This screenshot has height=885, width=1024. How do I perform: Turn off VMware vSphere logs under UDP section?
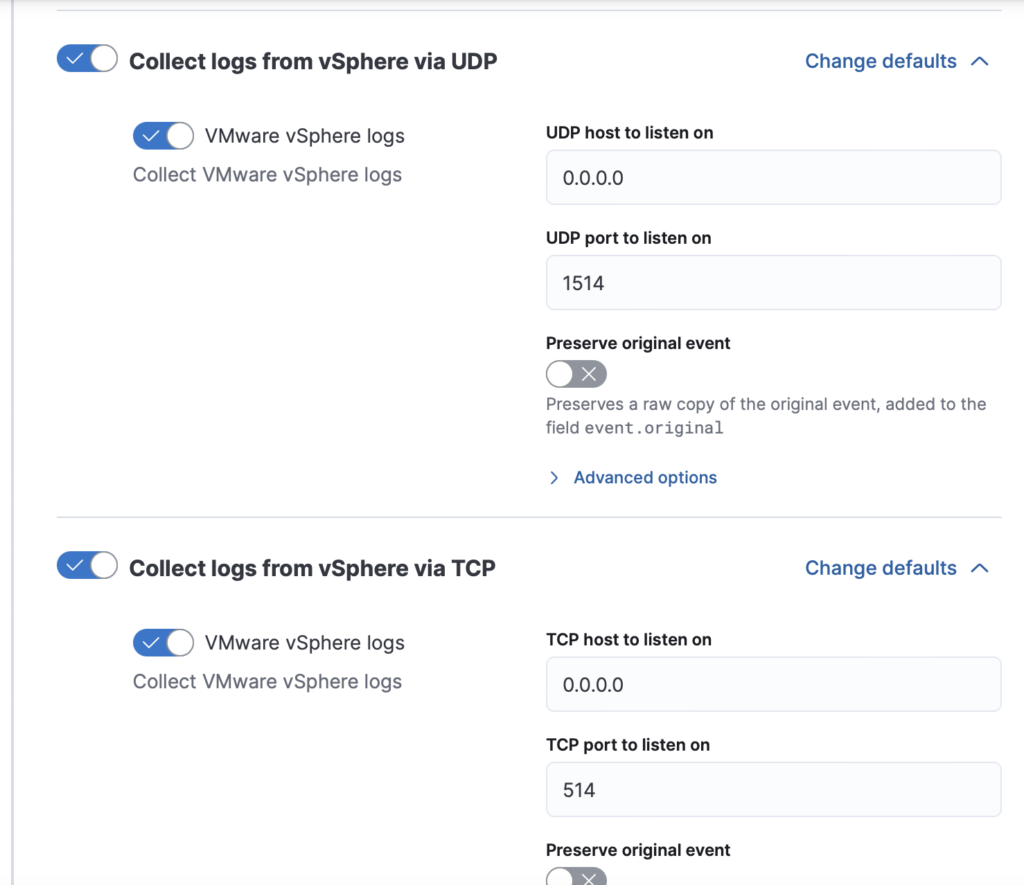click(x=163, y=136)
